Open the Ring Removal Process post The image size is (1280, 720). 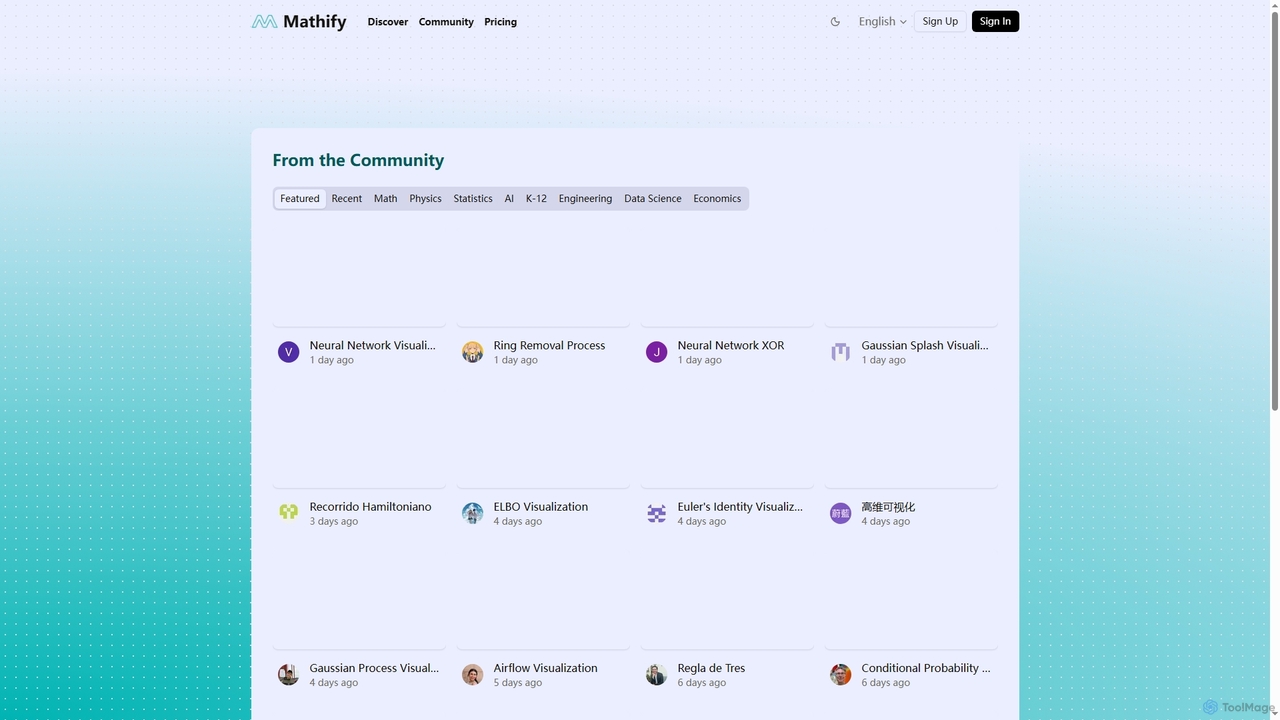pyautogui.click(x=549, y=345)
